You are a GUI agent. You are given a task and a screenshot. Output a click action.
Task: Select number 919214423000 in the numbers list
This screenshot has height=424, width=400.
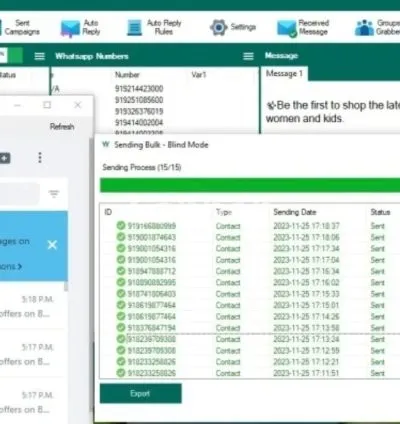tap(139, 89)
